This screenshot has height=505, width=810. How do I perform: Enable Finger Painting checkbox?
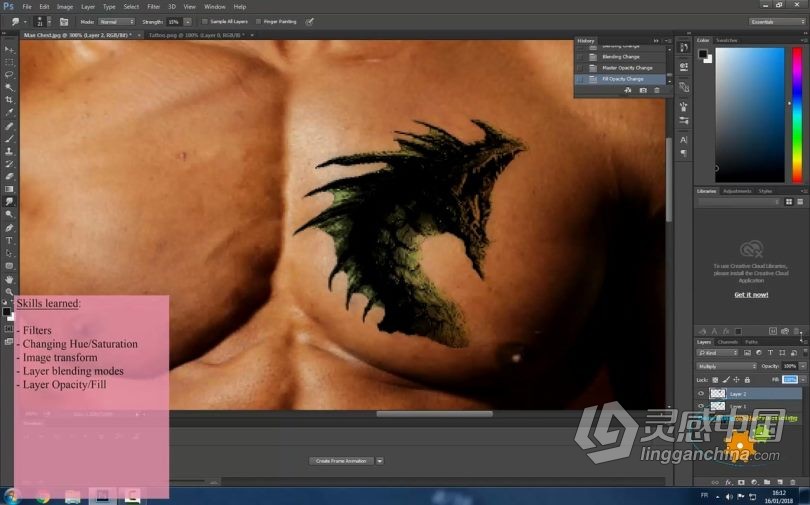click(258, 22)
